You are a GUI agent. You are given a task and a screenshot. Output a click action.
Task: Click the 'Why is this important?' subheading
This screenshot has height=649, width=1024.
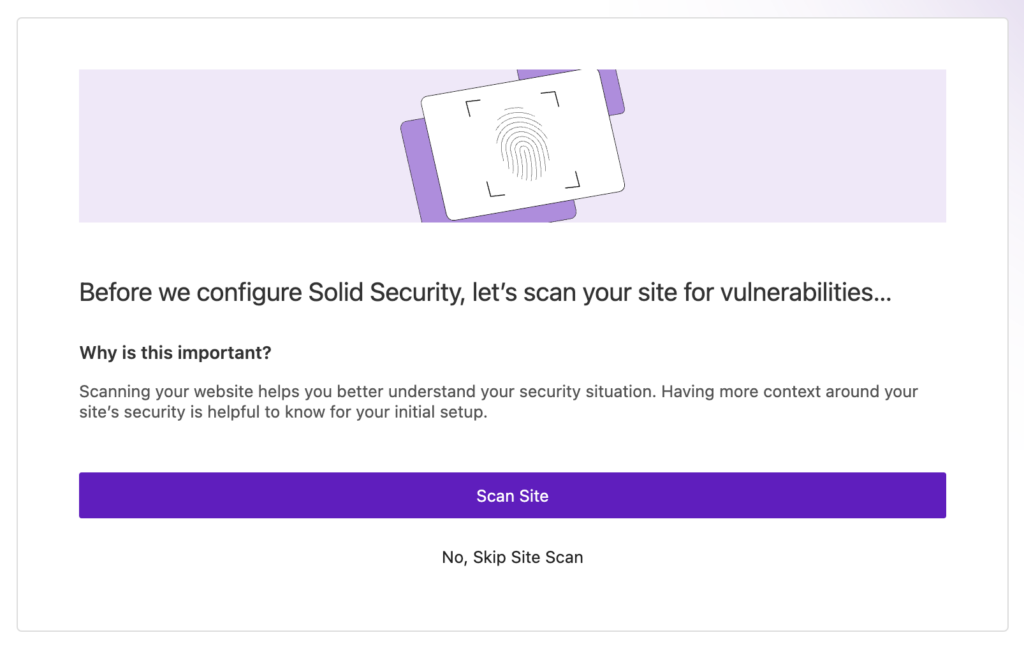tap(175, 353)
